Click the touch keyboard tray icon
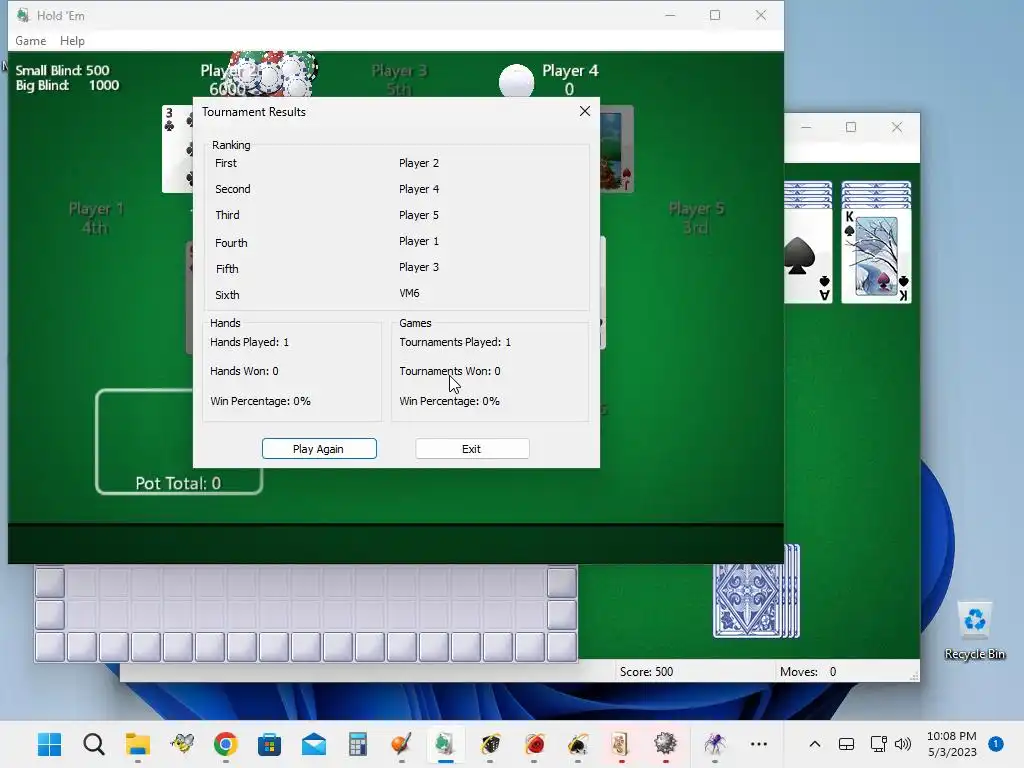Viewport: 1024px width, 768px height. 846,744
